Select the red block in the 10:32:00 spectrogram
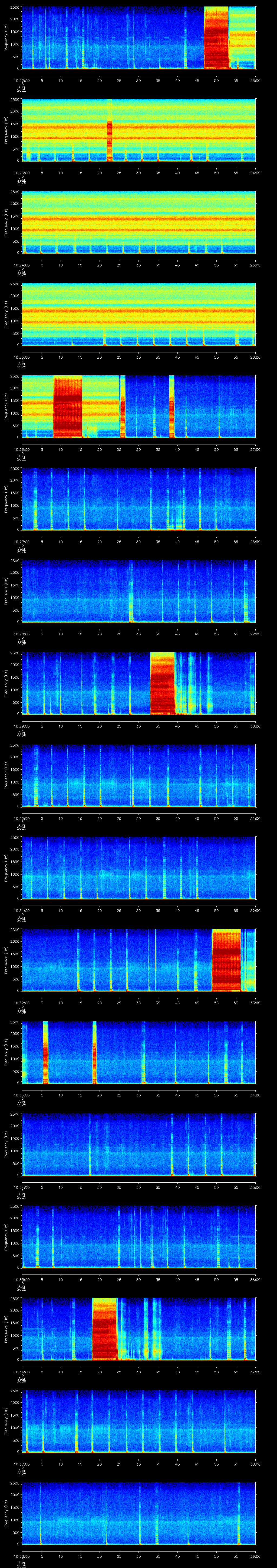Viewport: 277px width, 1568px height. point(226,960)
